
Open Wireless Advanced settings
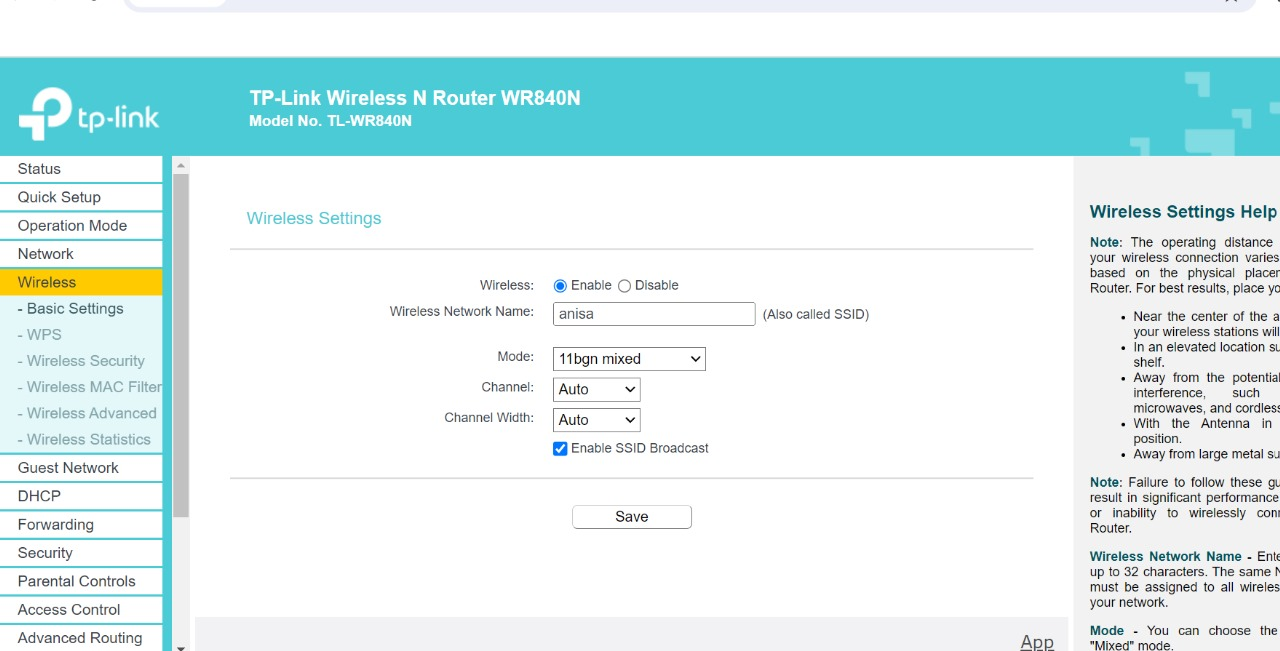[x=87, y=413]
